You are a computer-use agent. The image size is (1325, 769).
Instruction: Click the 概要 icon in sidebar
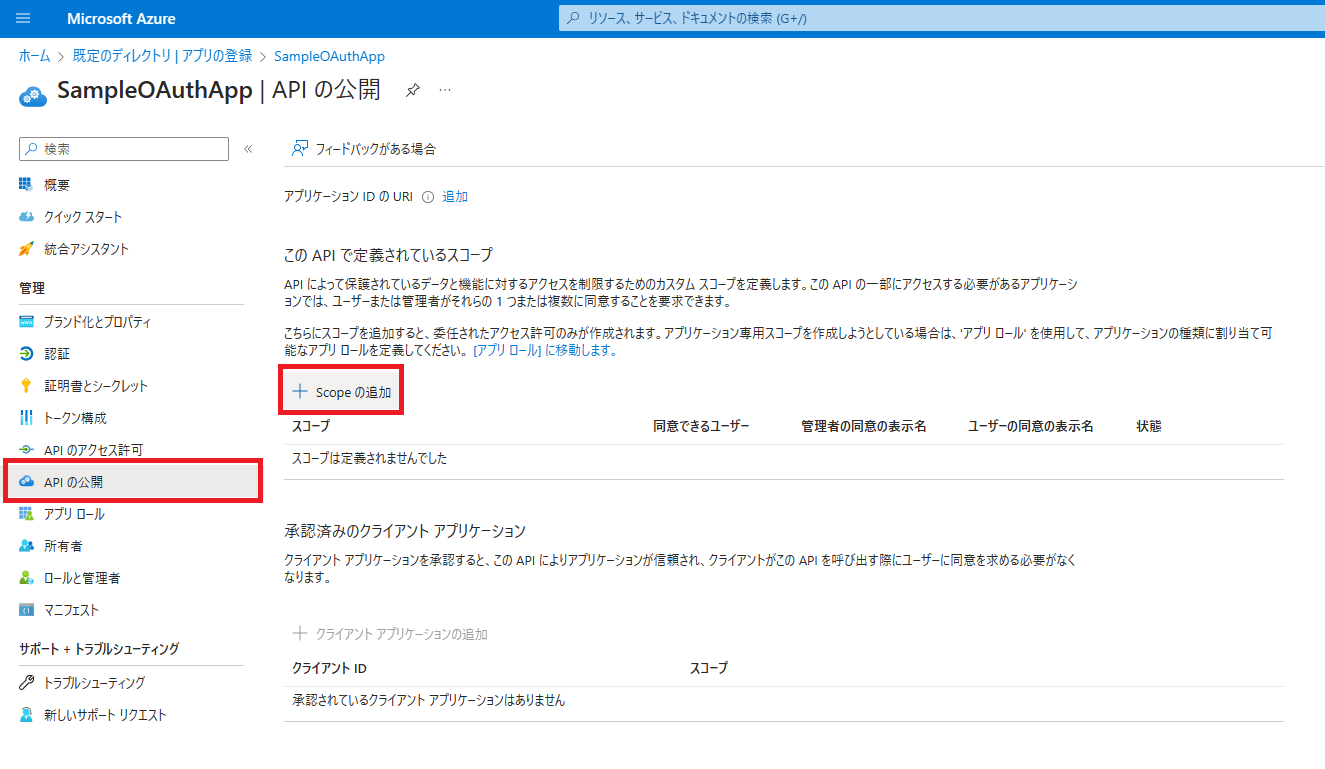pyautogui.click(x=26, y=185)
